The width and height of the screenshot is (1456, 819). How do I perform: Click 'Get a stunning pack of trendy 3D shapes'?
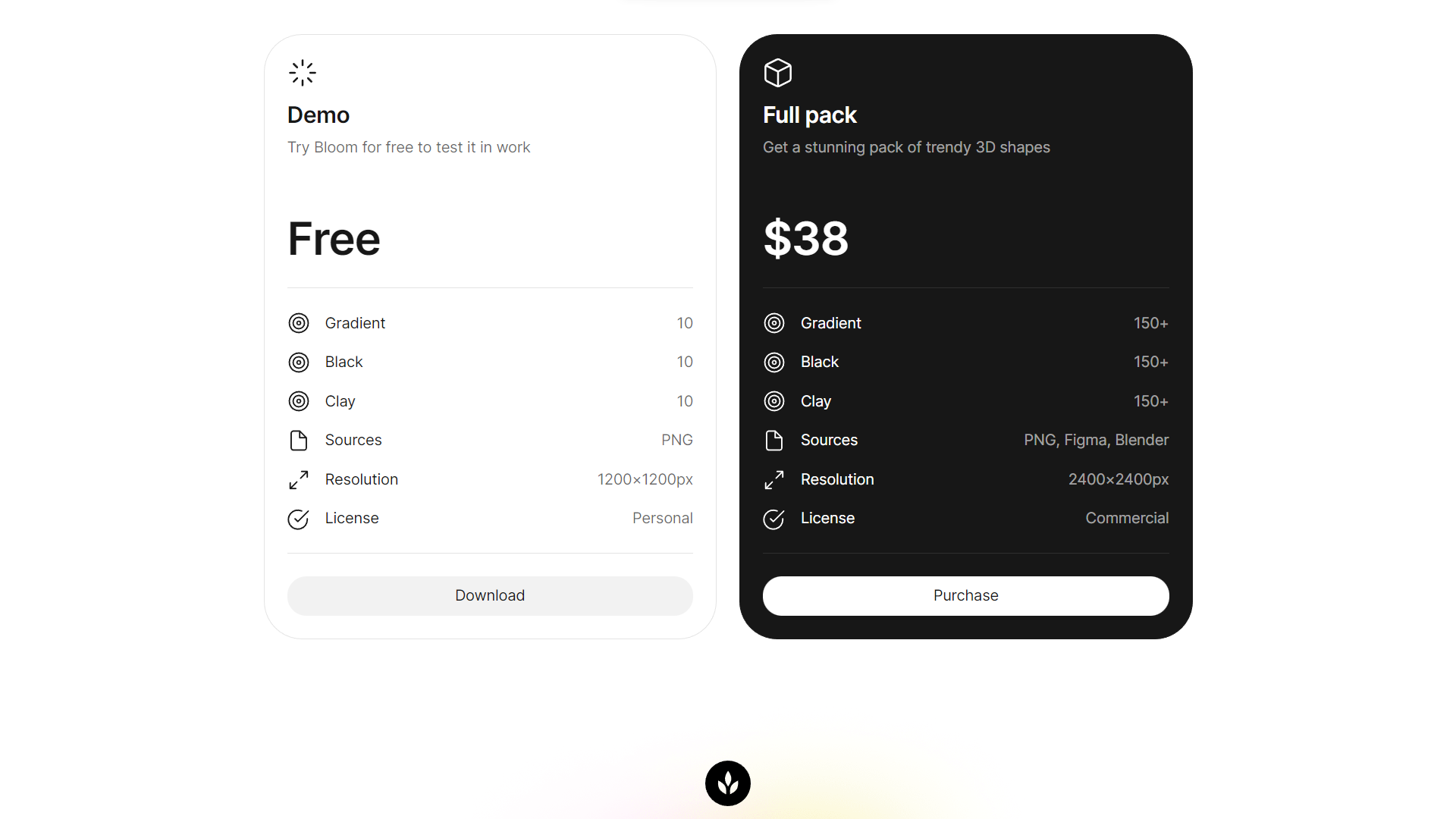pos(906,147)
